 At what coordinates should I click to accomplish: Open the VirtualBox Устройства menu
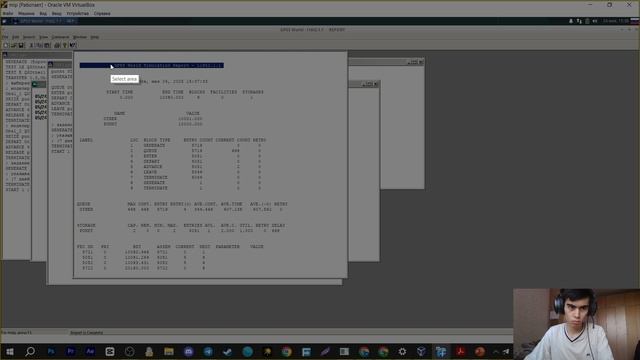[x=78, y=13]
